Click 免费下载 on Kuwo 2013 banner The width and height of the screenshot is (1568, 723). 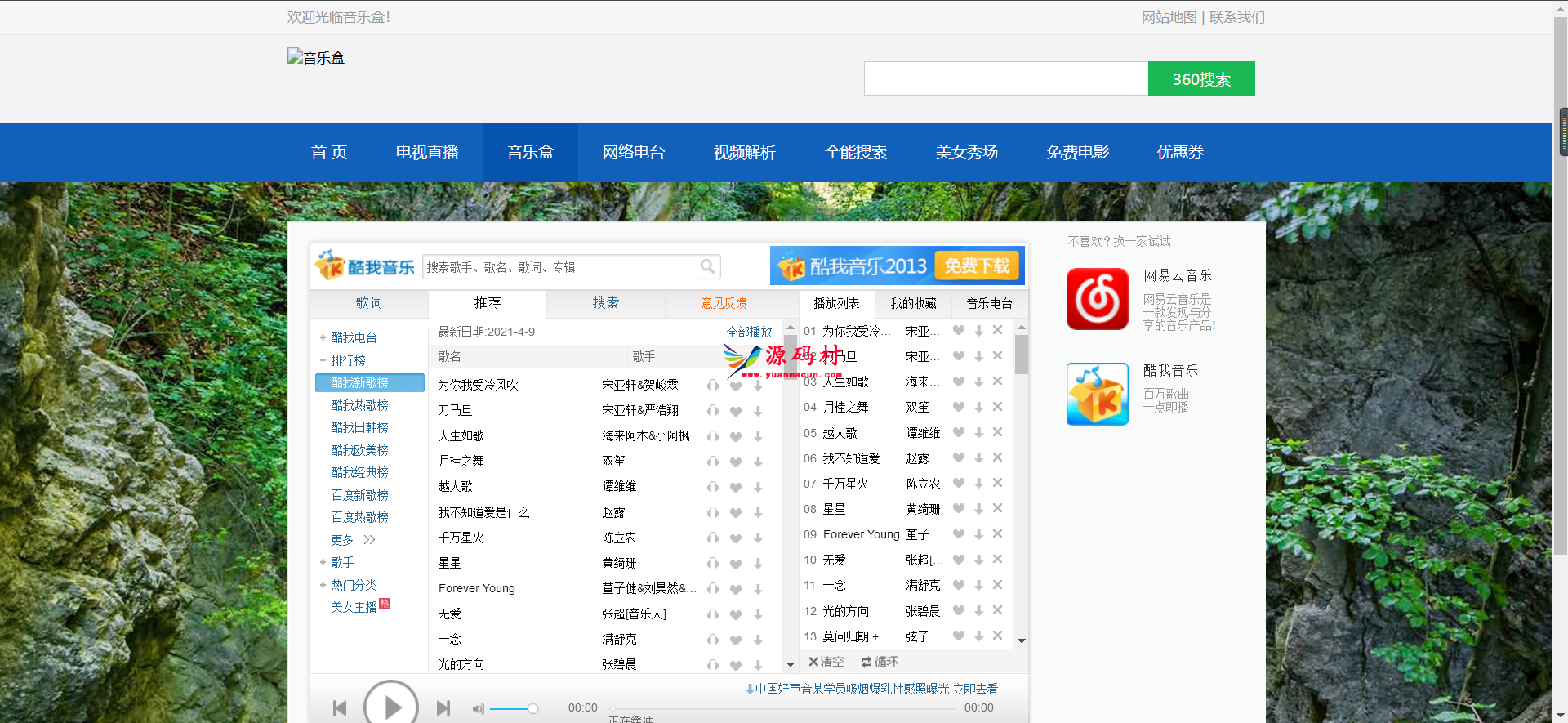(x=977, y=266)
